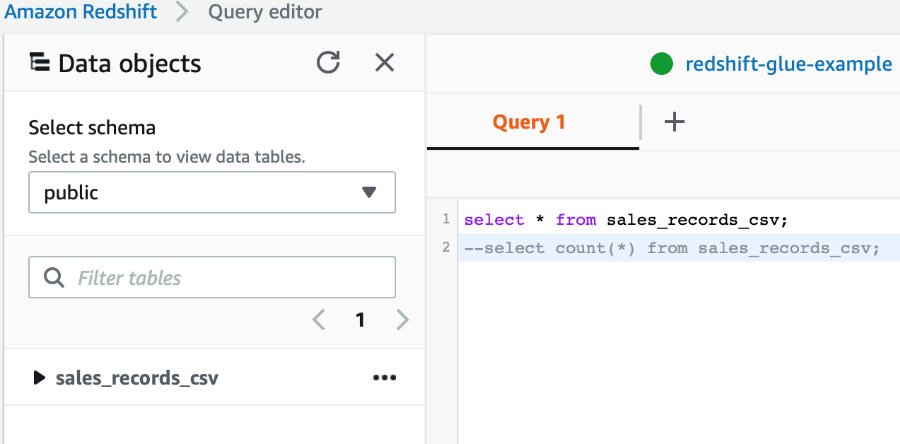
Task: Click the green connection status indicator
Action: tap(661, 64)
